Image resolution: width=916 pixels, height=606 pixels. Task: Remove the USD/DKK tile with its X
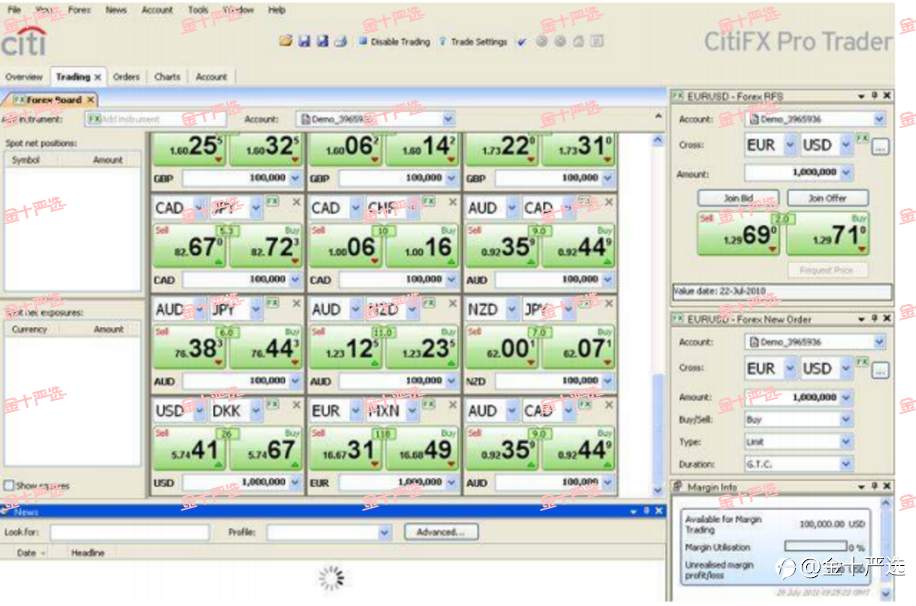[296, 405]
